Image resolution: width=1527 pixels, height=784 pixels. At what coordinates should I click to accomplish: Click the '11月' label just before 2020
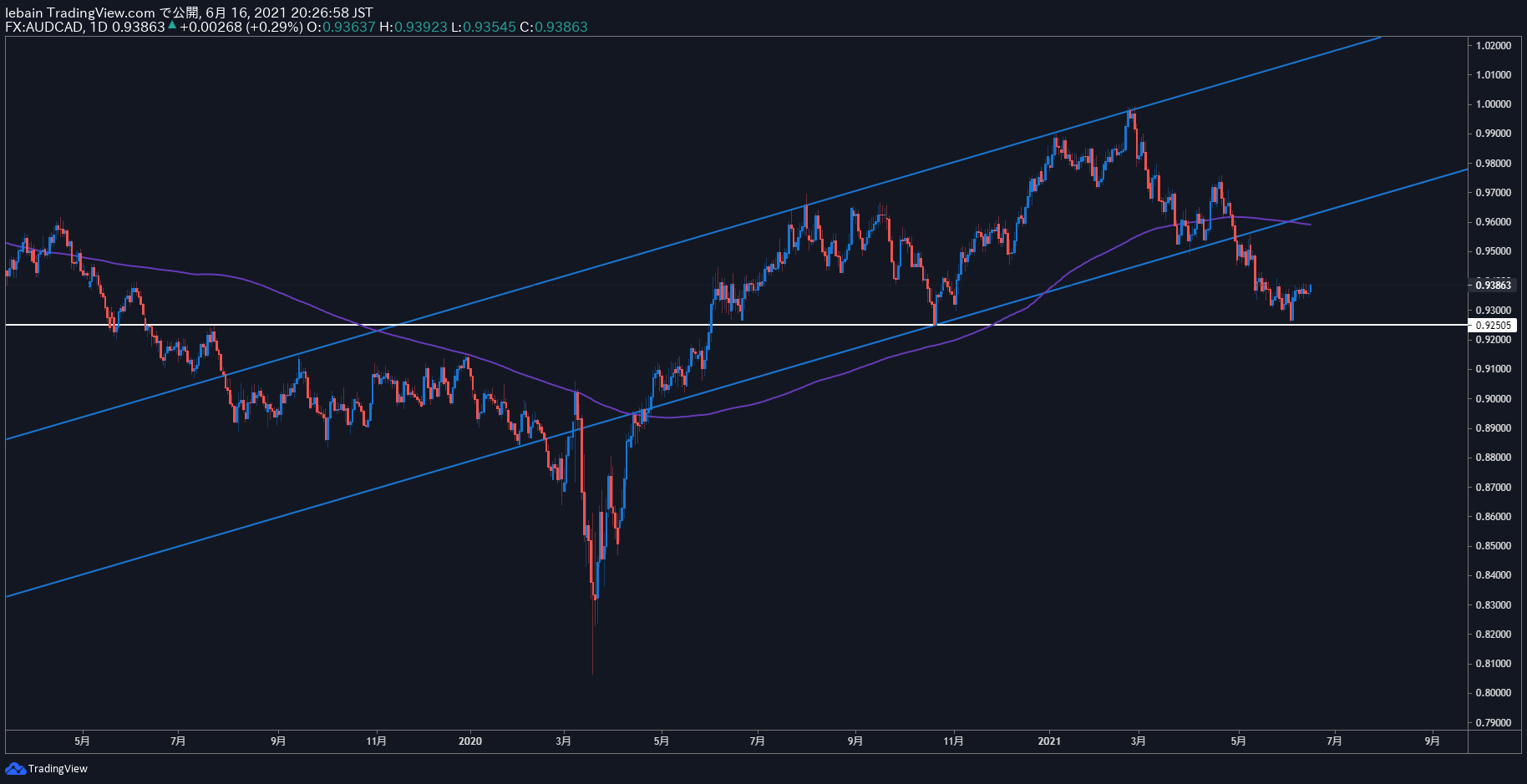point(377,741)
